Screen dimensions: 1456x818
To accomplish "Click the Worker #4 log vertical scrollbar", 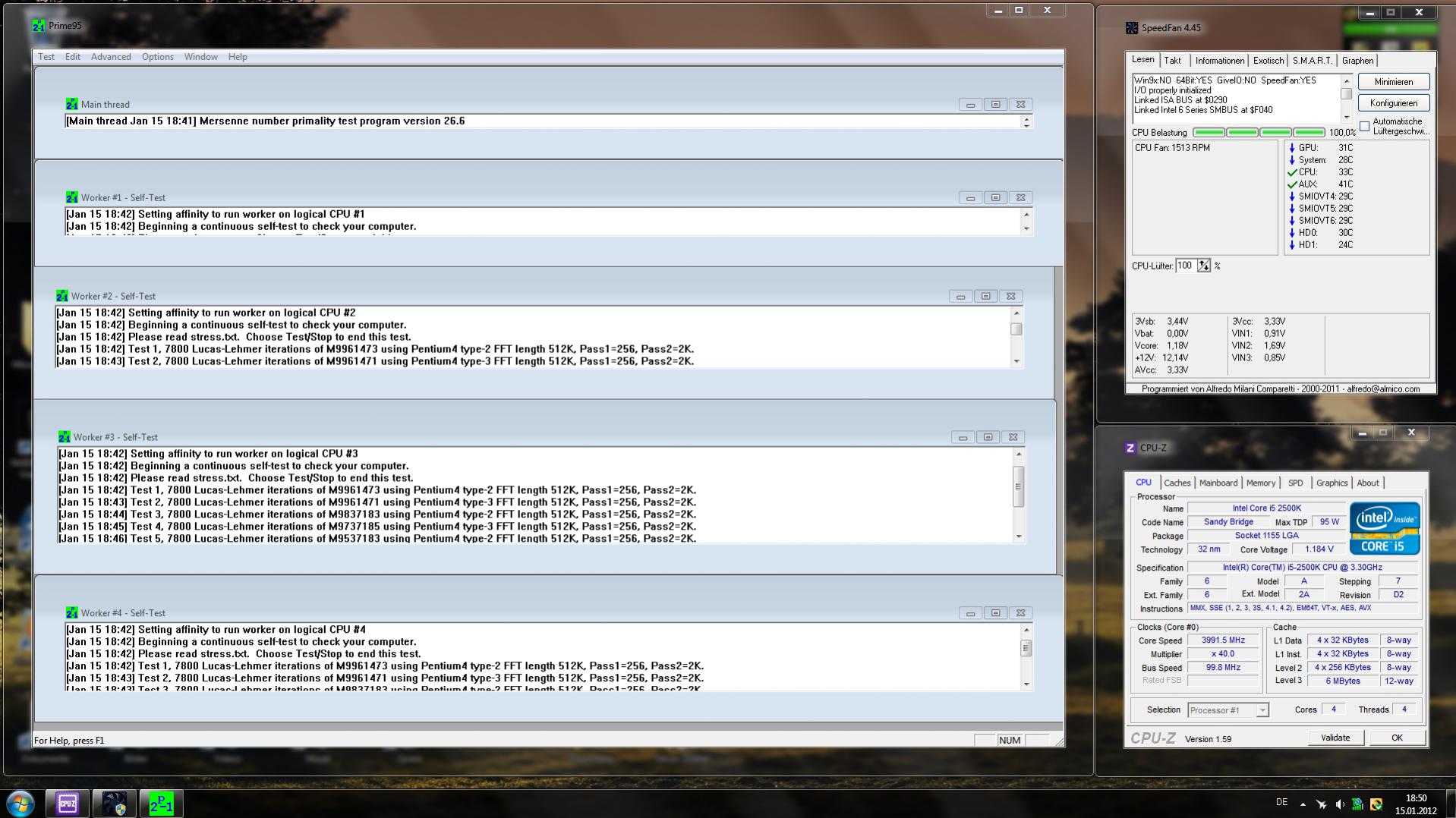I will [x=1026, y=657].
